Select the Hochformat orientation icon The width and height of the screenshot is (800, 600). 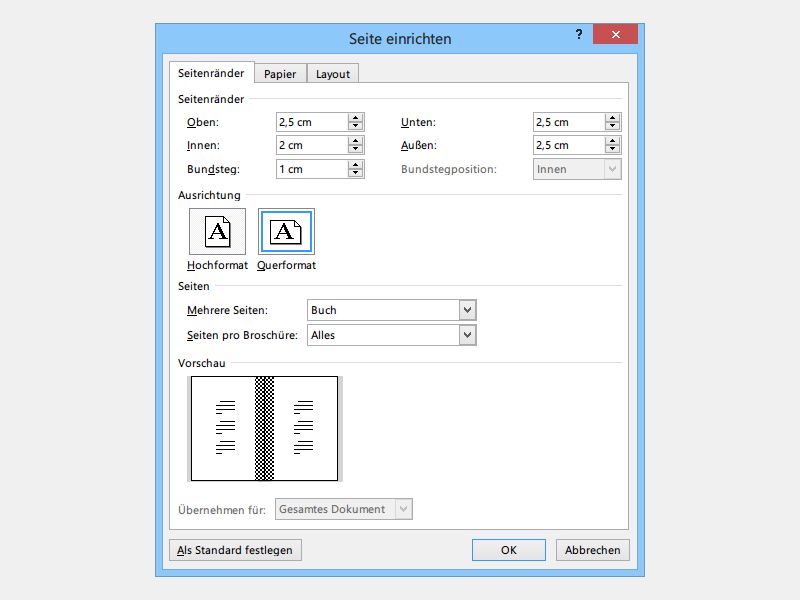[x=217, y=230]
